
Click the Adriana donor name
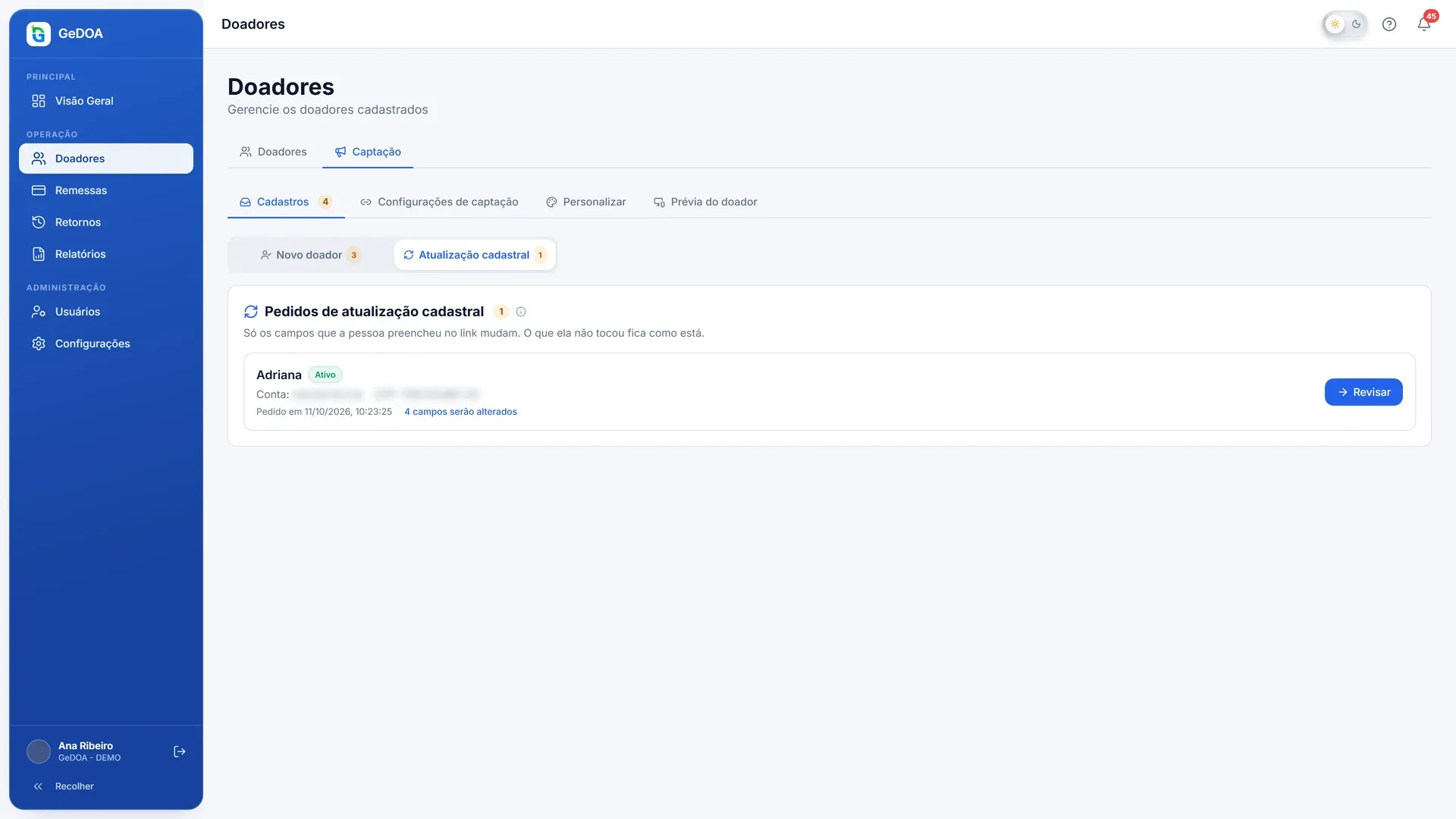(279, 375)
